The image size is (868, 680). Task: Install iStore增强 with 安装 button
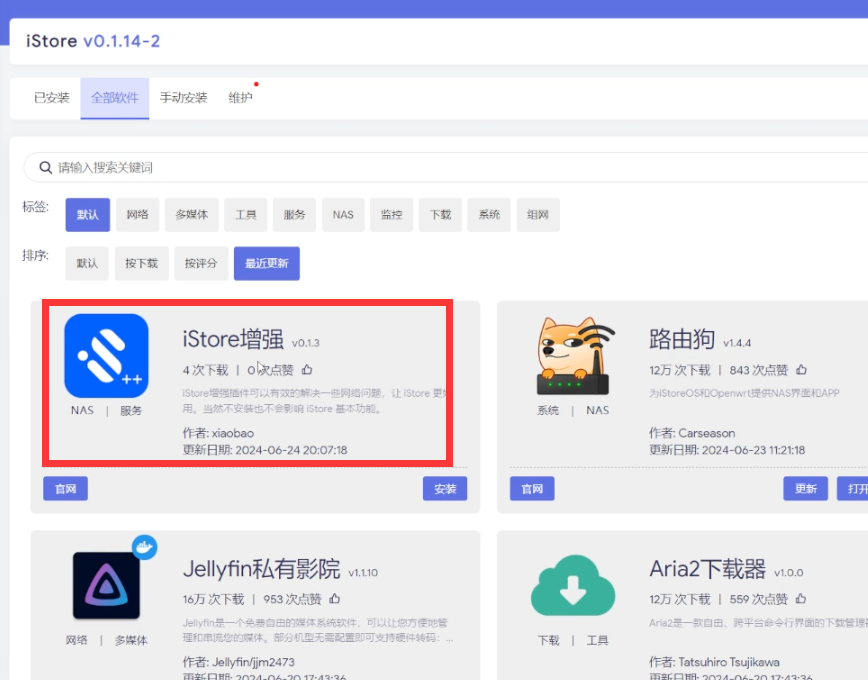pos(445,488)
